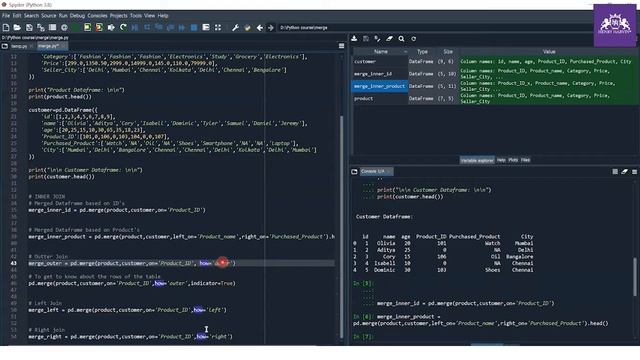
Task: Select customer variable row
Action: [495, 62]
